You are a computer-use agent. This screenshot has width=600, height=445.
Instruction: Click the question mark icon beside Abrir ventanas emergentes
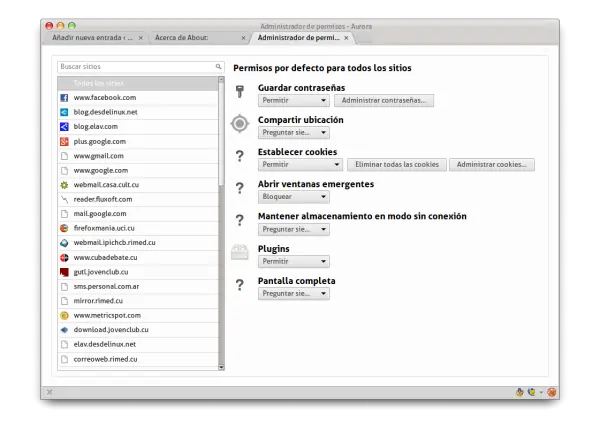tap(240, 188)
